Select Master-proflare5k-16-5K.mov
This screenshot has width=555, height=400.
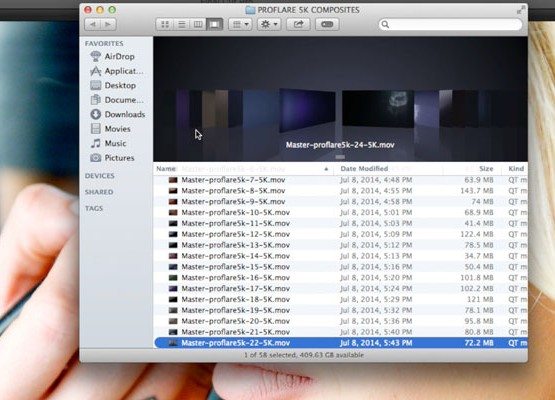(x=341, y=278)
